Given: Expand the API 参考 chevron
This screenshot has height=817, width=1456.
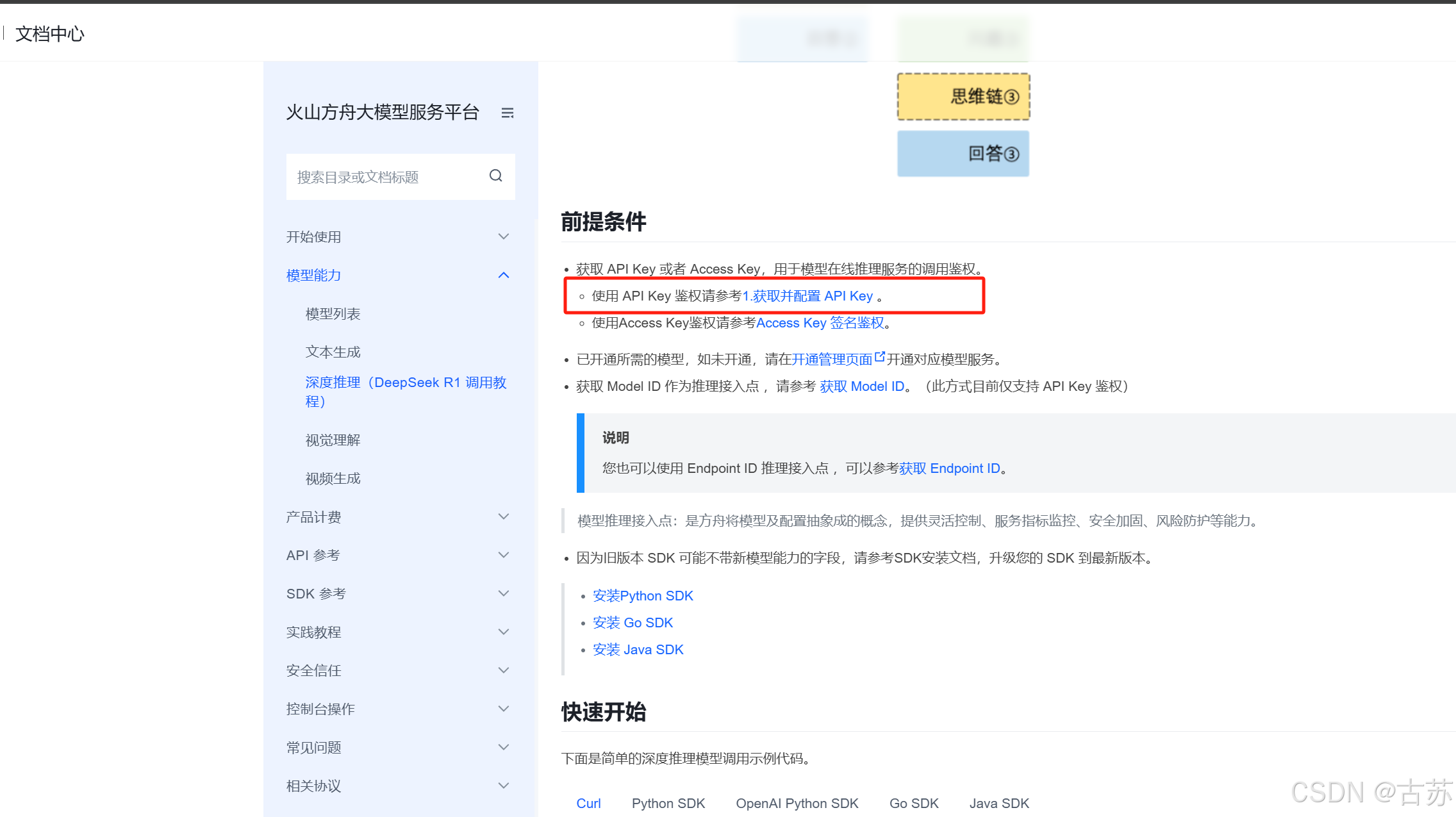Looking at the screenshot, I should point(504,555).
